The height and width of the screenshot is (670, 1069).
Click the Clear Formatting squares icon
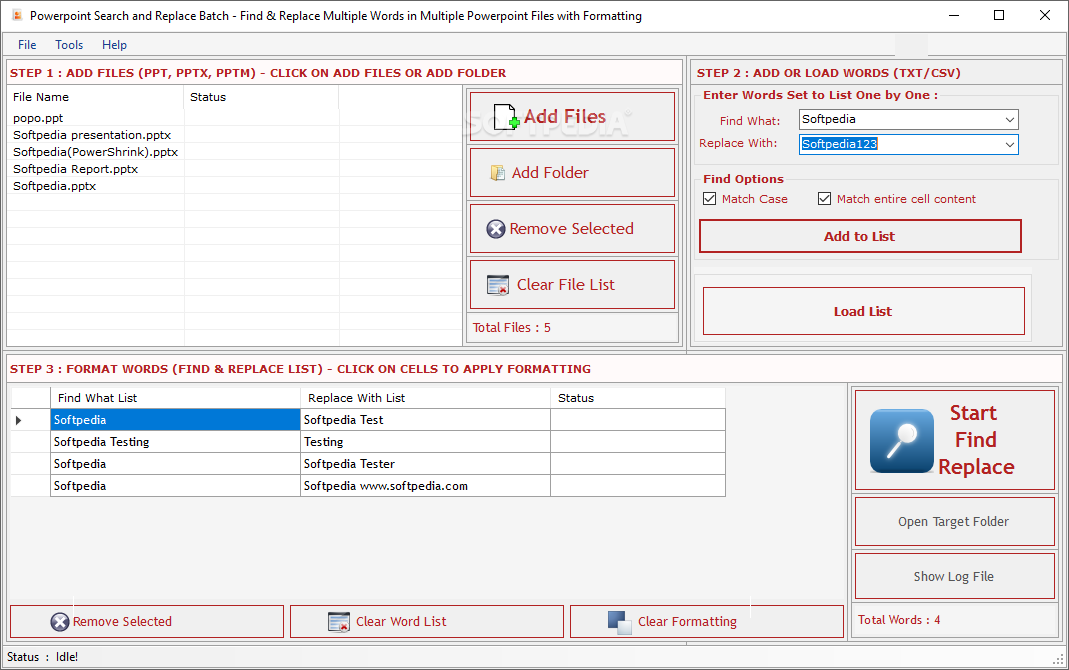pyautogui.click(x=620, y=622)
